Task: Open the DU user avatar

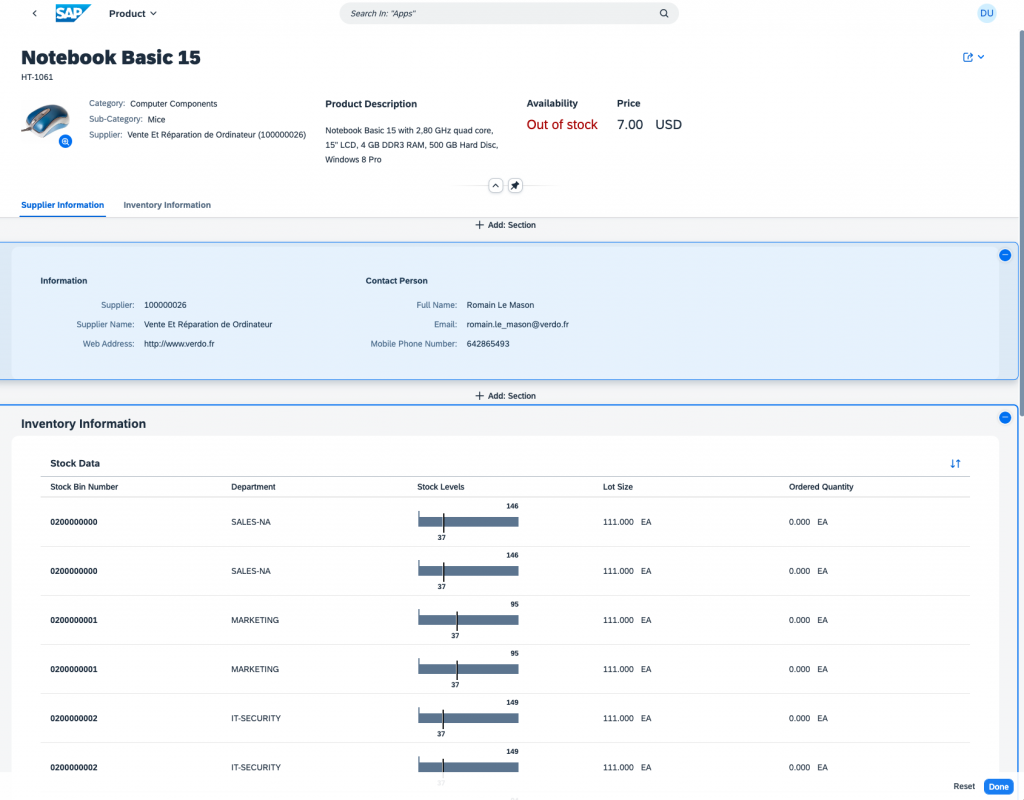Action: coord(986,13)
